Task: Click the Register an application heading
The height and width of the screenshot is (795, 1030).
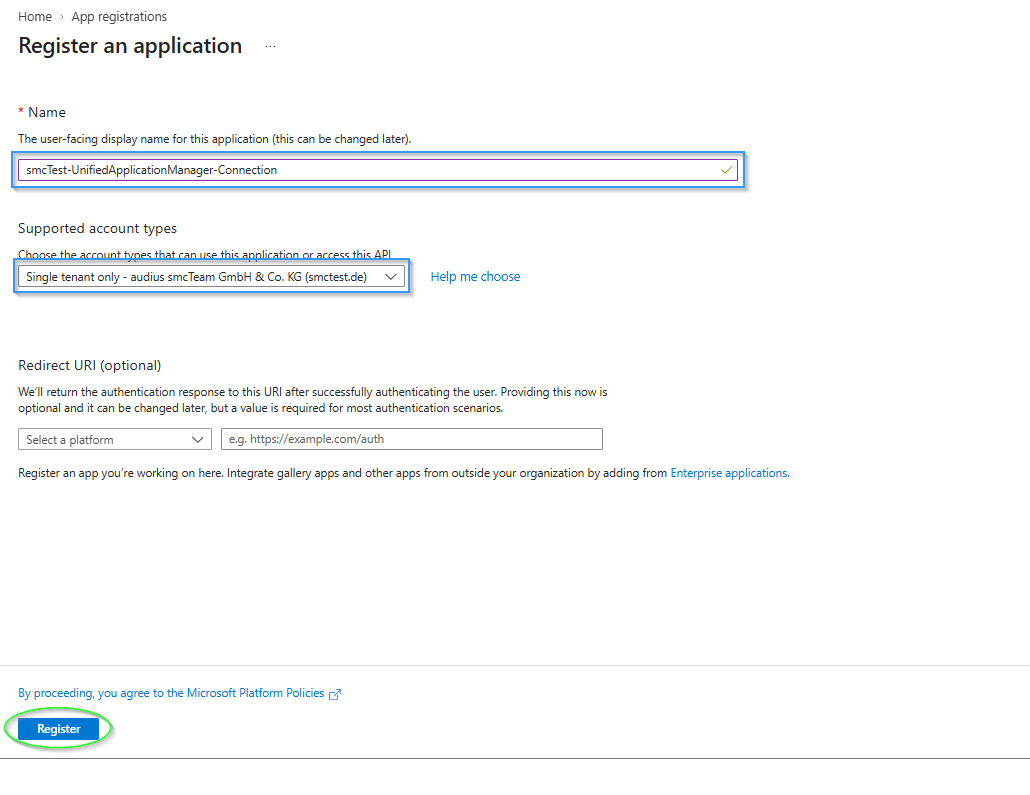Action: [130, 46]
